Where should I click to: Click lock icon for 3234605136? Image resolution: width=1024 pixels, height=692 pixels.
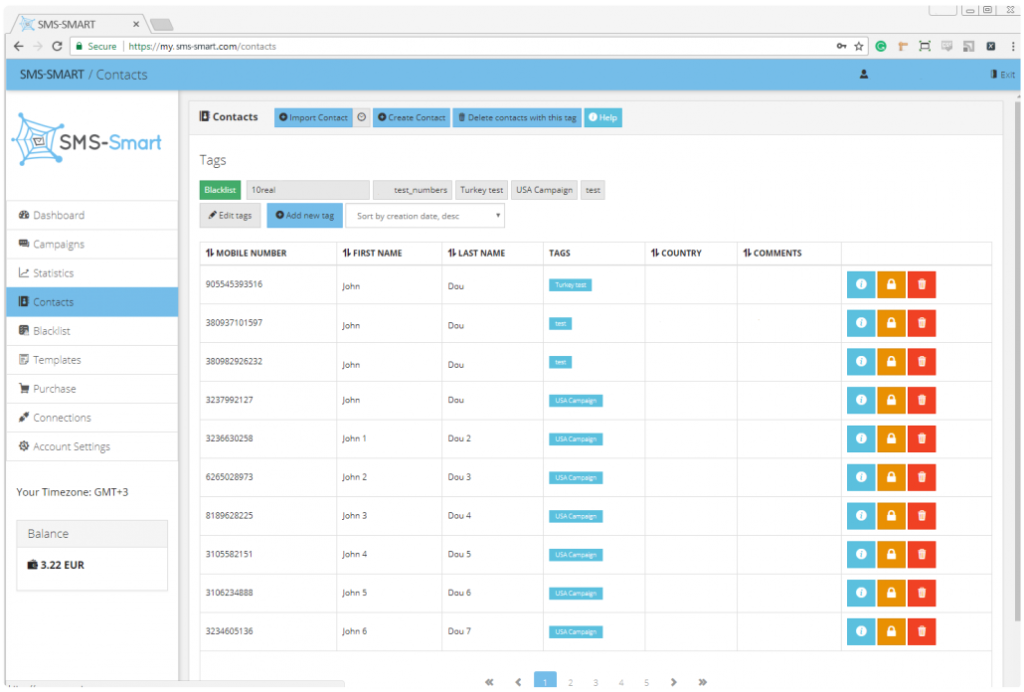[x=891, y=631]
